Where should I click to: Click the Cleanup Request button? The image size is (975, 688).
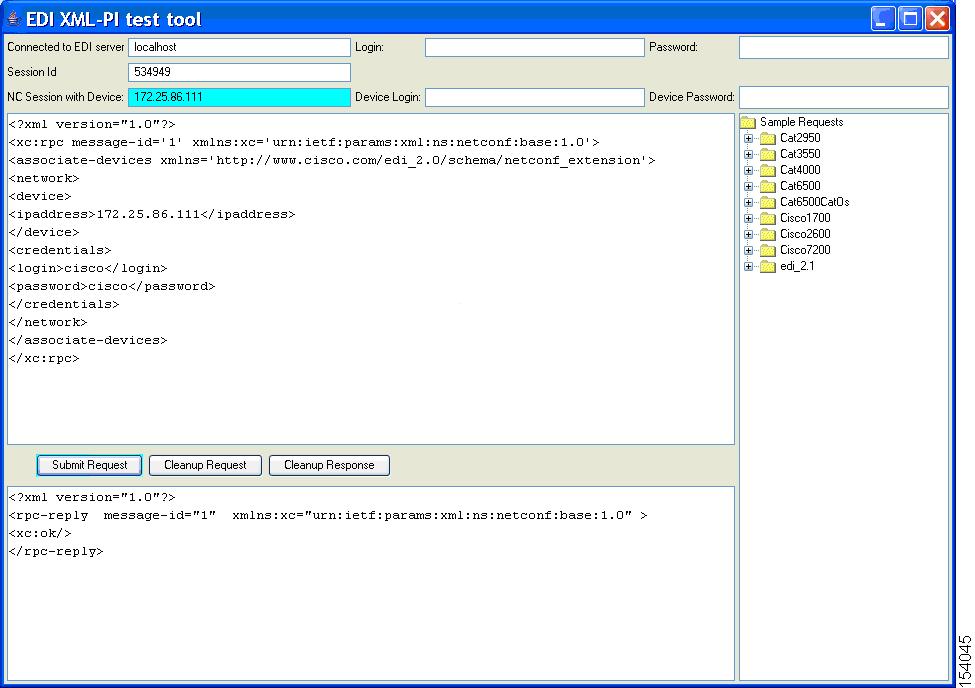[x=205, y=465]
